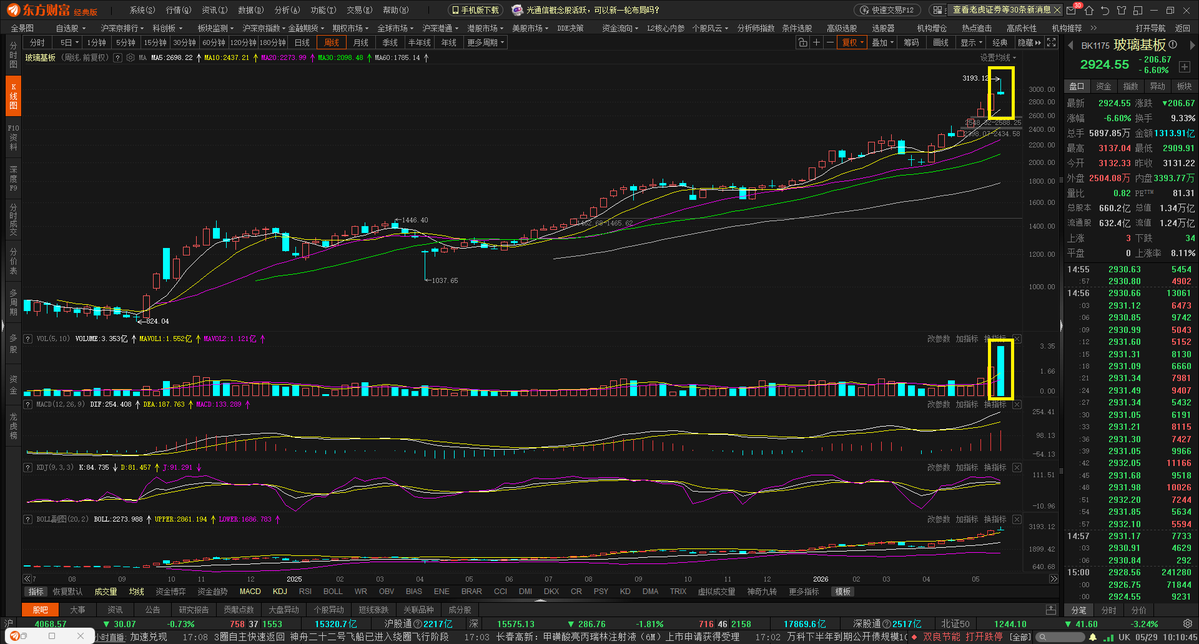Toggle the MACD indicator in indicator bar
This screenshot has width=1199, height=644.
click(250, 591)
